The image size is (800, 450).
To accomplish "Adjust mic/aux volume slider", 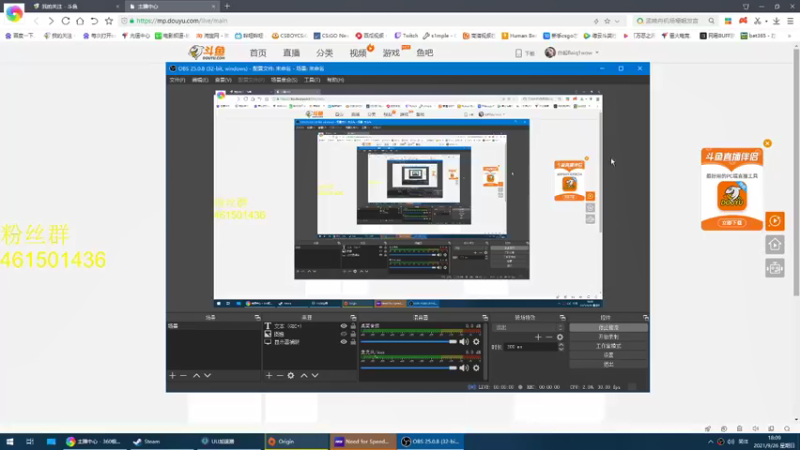I will click(408, 368).
